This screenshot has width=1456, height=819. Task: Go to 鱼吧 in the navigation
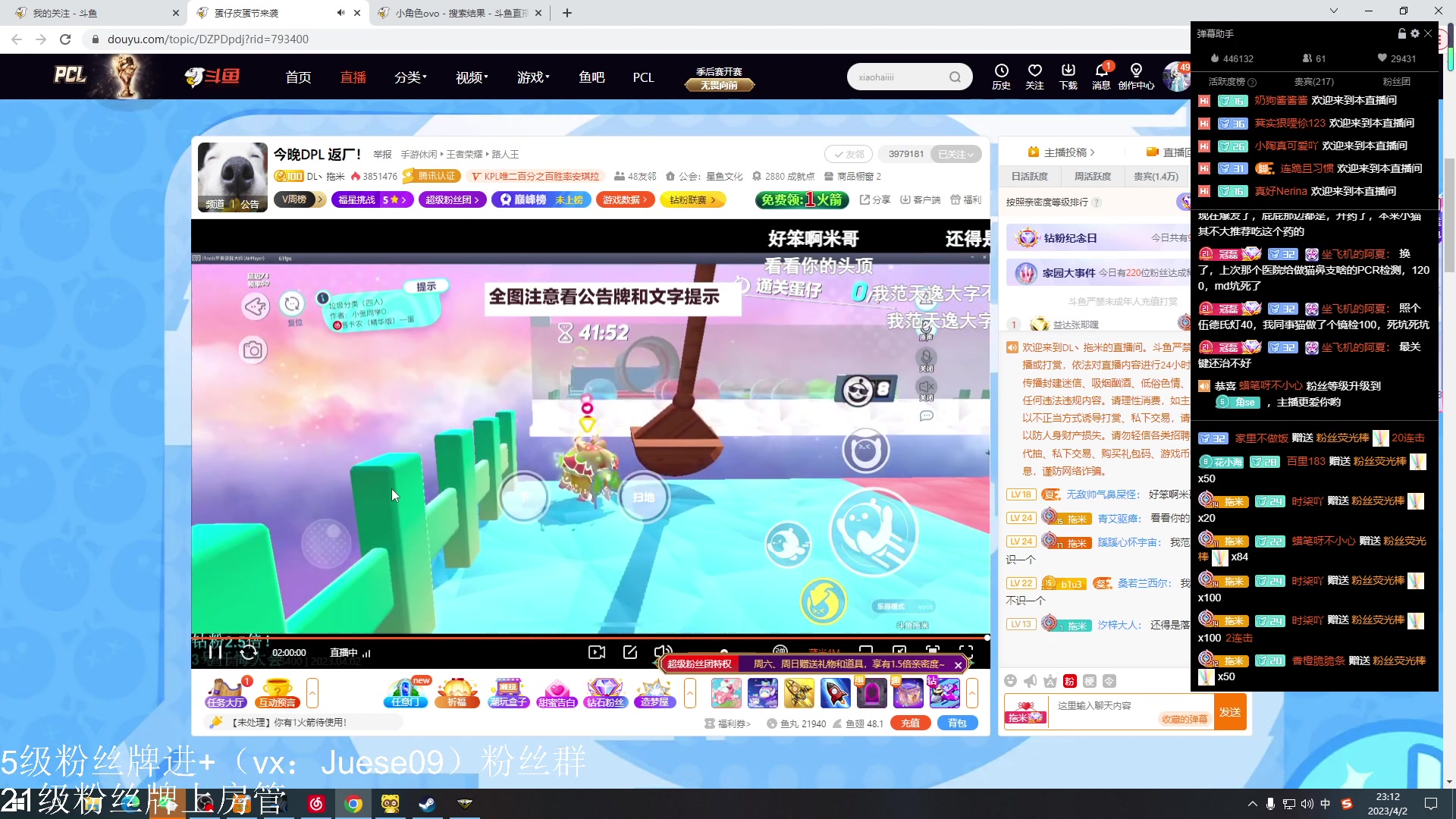click(591, 77)
